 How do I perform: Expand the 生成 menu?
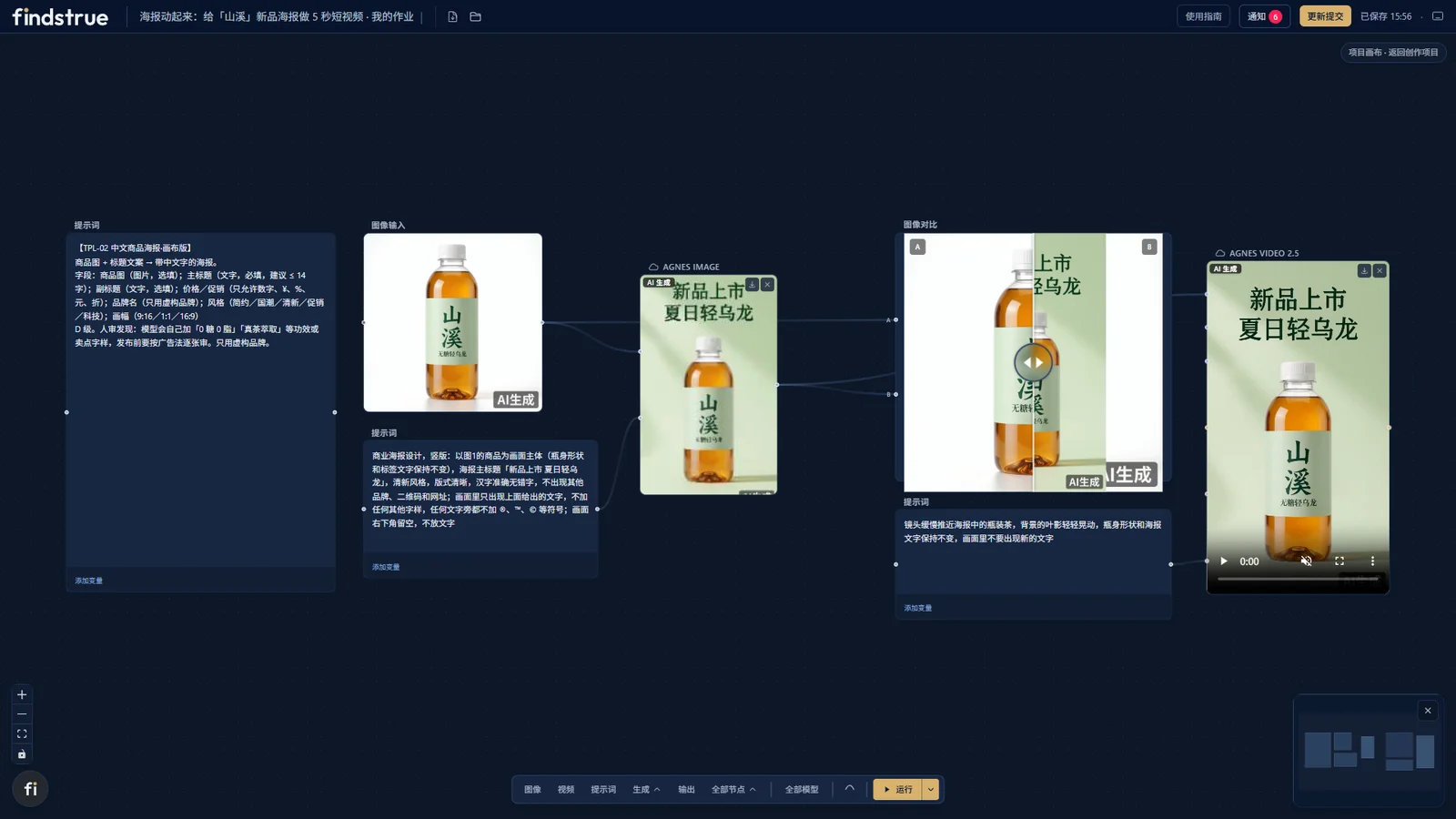(x=646, y=790)
